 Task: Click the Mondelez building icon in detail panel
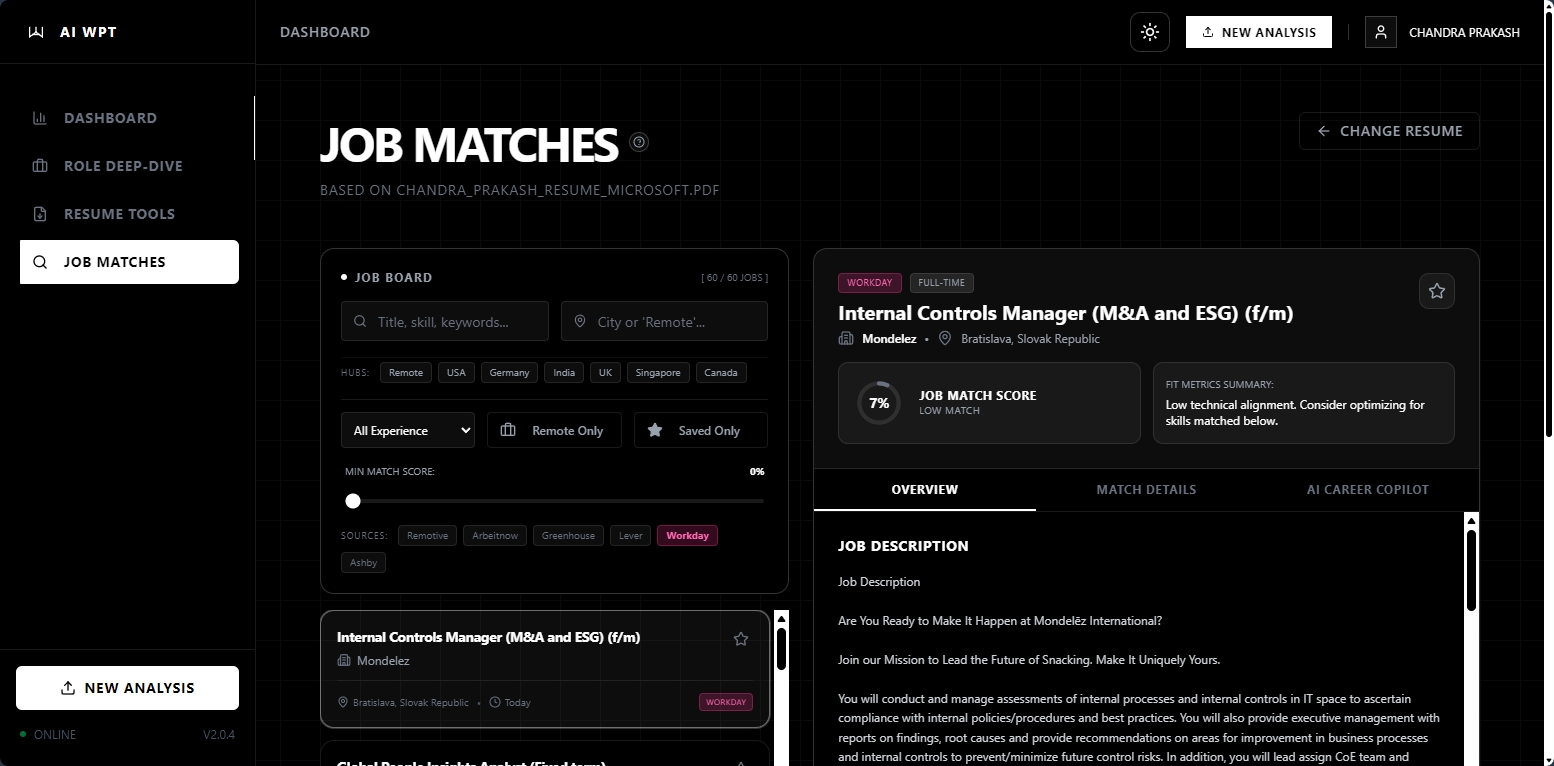click(x=846, y=339)
